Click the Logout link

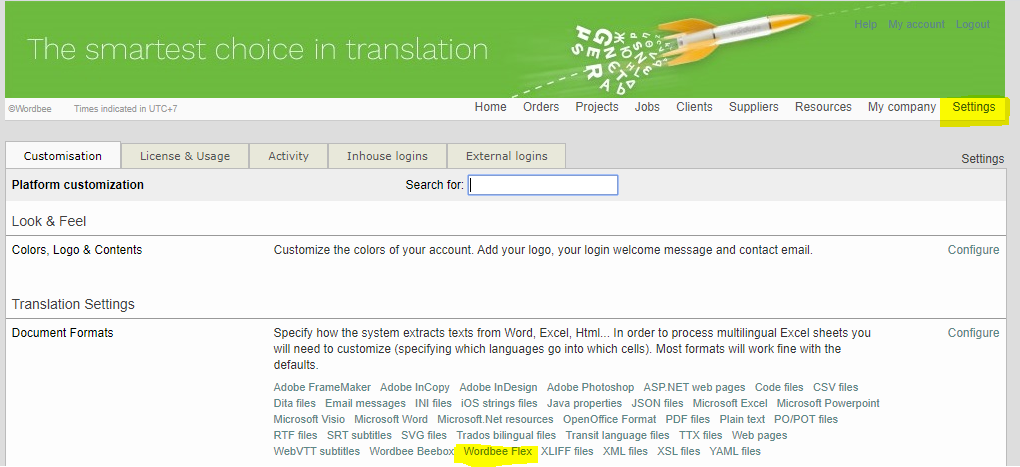coord(972,24)
